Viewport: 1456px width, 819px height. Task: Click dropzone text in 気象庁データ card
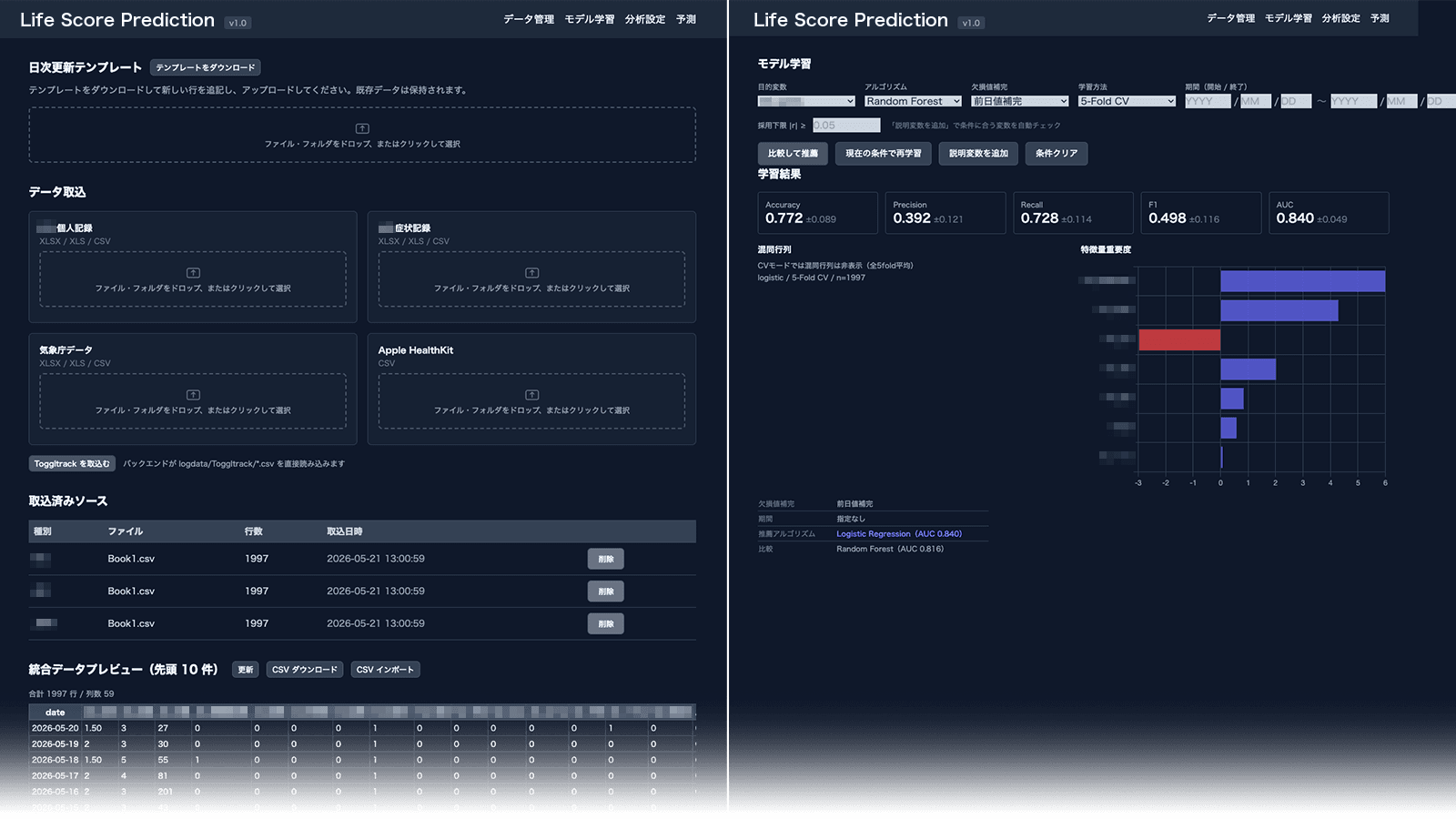click(x=193, y=410)
